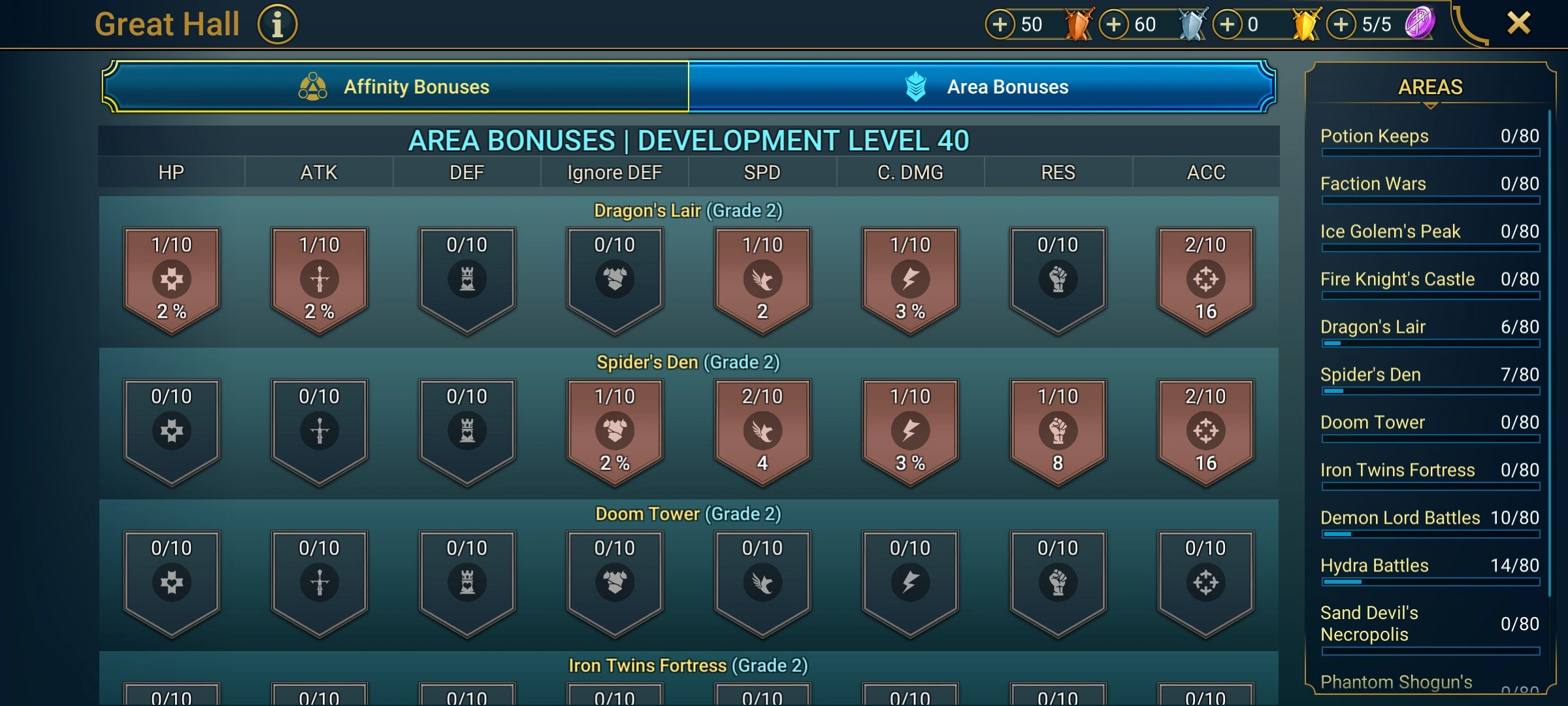Add purple energy tokens with plus
Screen dimensions: 1568x706
pyautogui.click(x=1341, y=25)
